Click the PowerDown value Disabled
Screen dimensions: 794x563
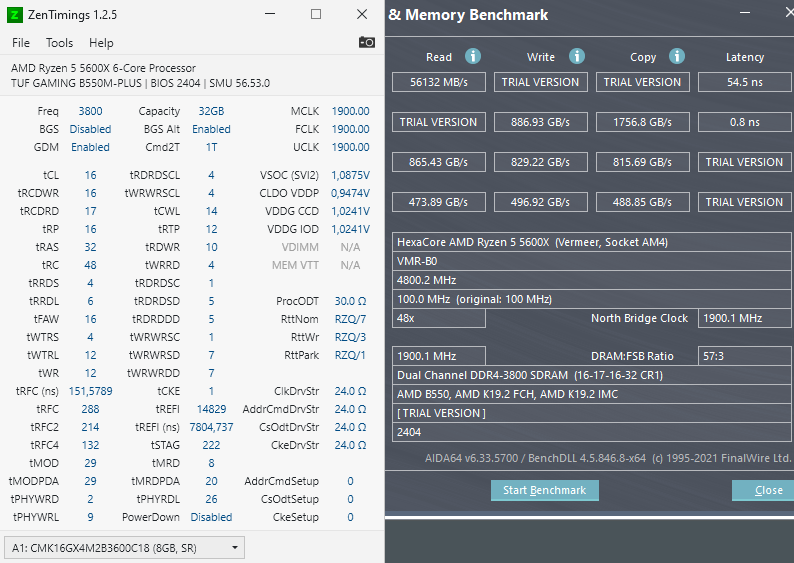[211, 517]
